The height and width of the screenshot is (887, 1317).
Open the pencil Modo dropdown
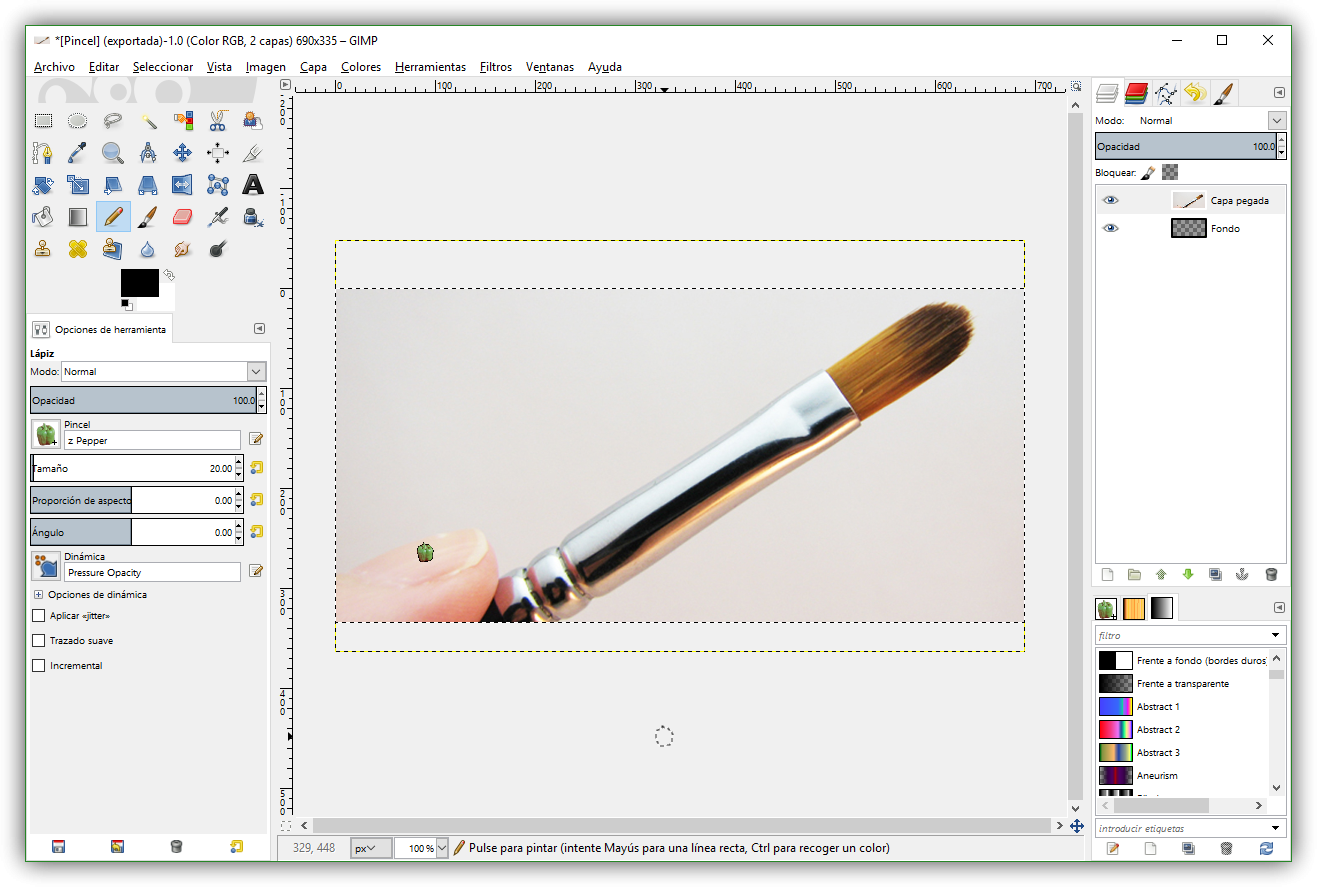pyautogui.click(x=255, y=372)
